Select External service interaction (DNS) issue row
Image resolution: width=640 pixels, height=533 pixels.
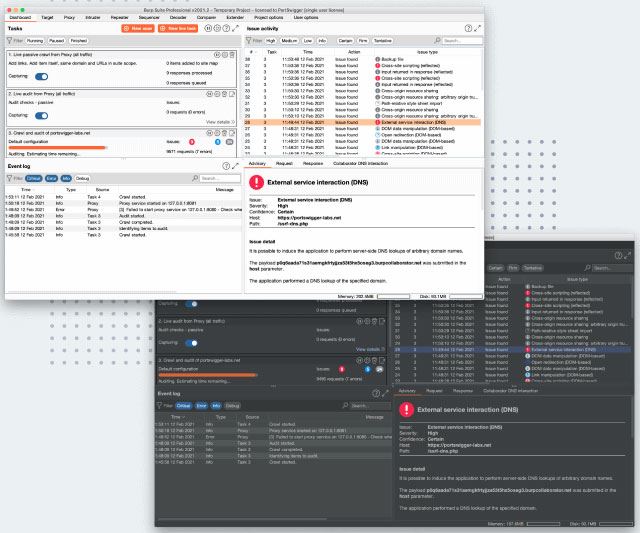[x=362, y=122]
